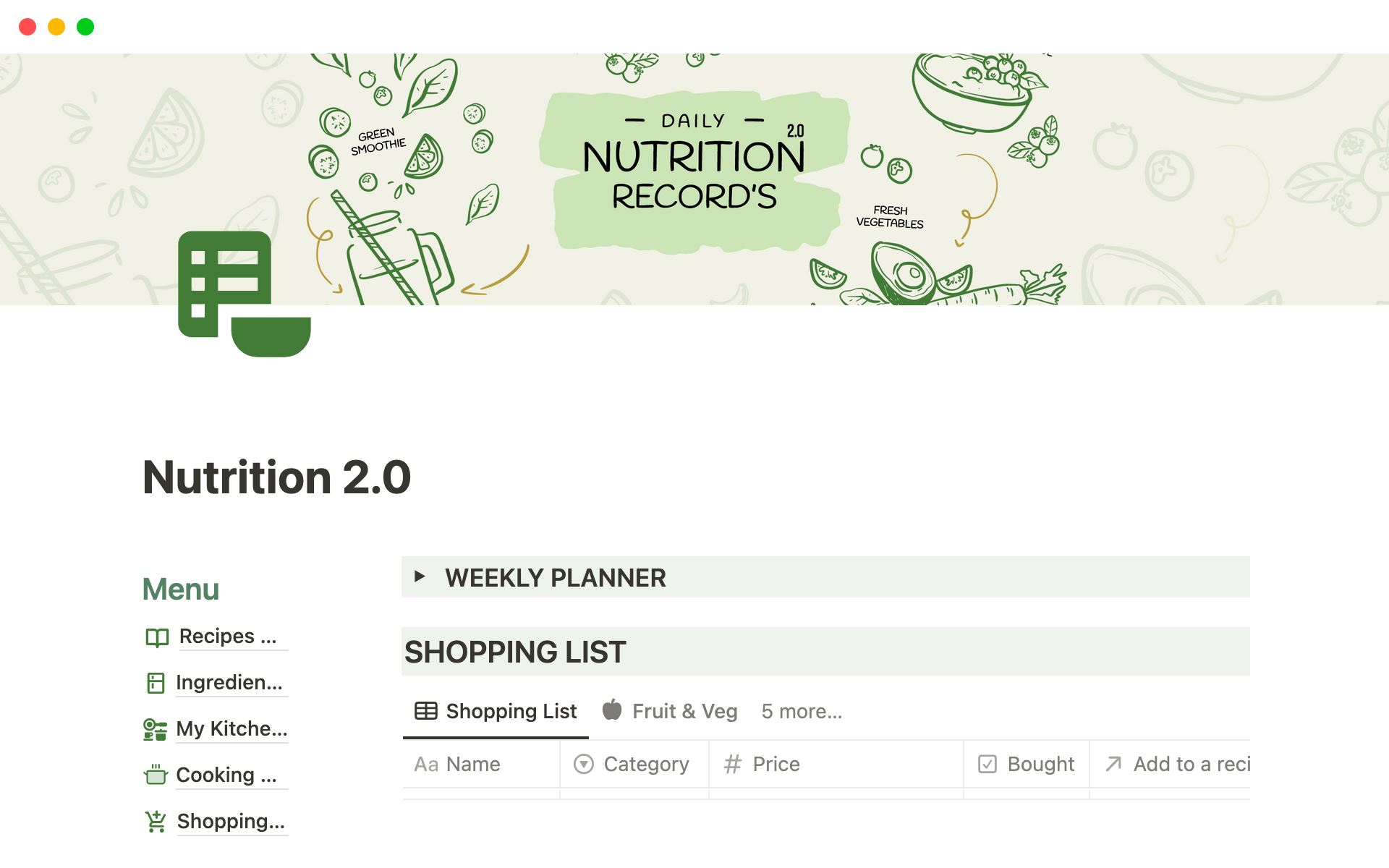The width and height of the screenshot is (1389, 868).
Task: Click the Recipes book icon
Action: click(157, 637)
